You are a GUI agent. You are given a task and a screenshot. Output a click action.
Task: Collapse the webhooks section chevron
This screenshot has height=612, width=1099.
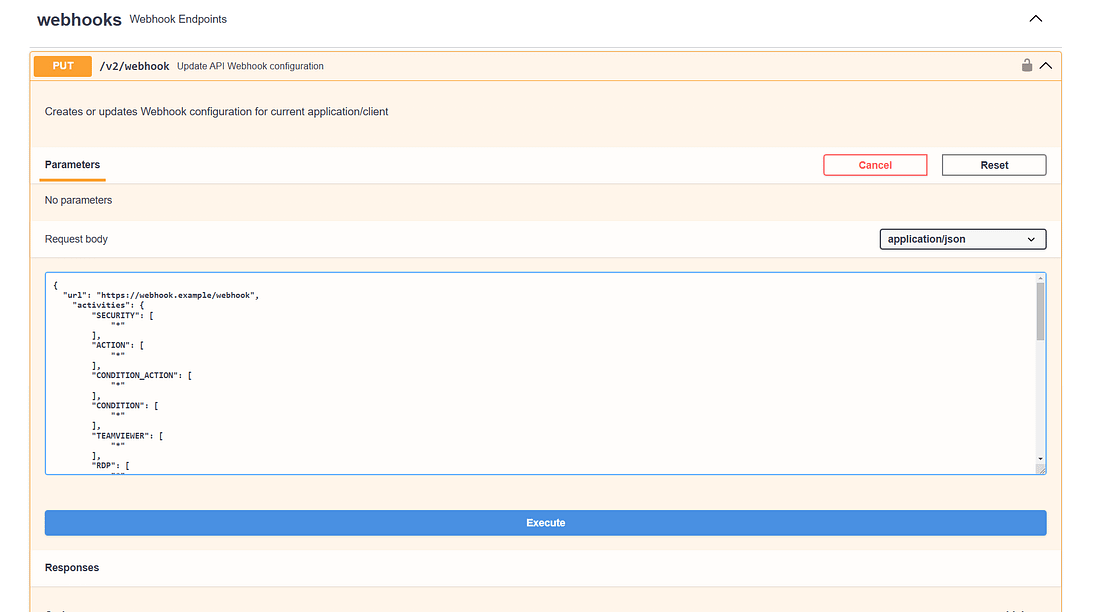1035,19
